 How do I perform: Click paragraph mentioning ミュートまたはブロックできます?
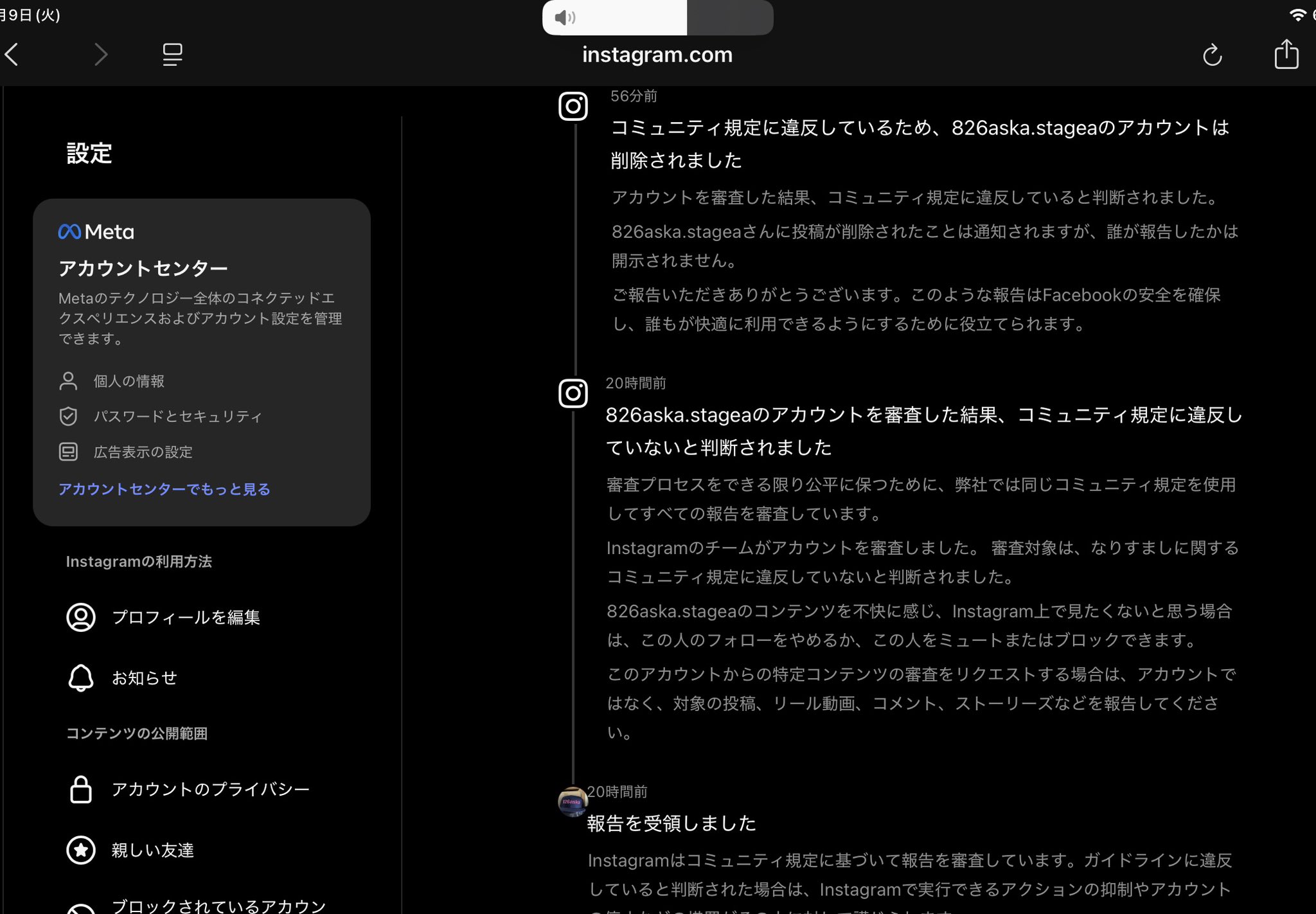click(920, 625)
